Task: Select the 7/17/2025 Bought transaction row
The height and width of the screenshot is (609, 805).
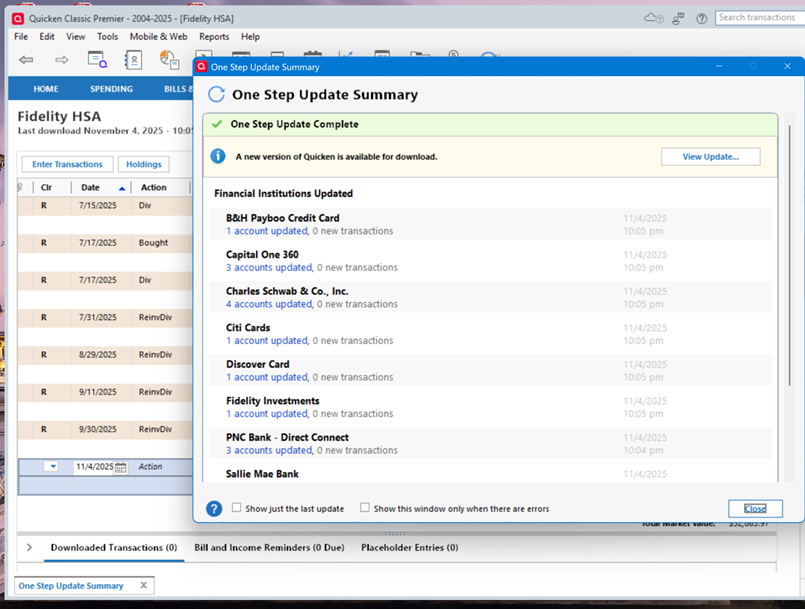Action: click(105, 243)
